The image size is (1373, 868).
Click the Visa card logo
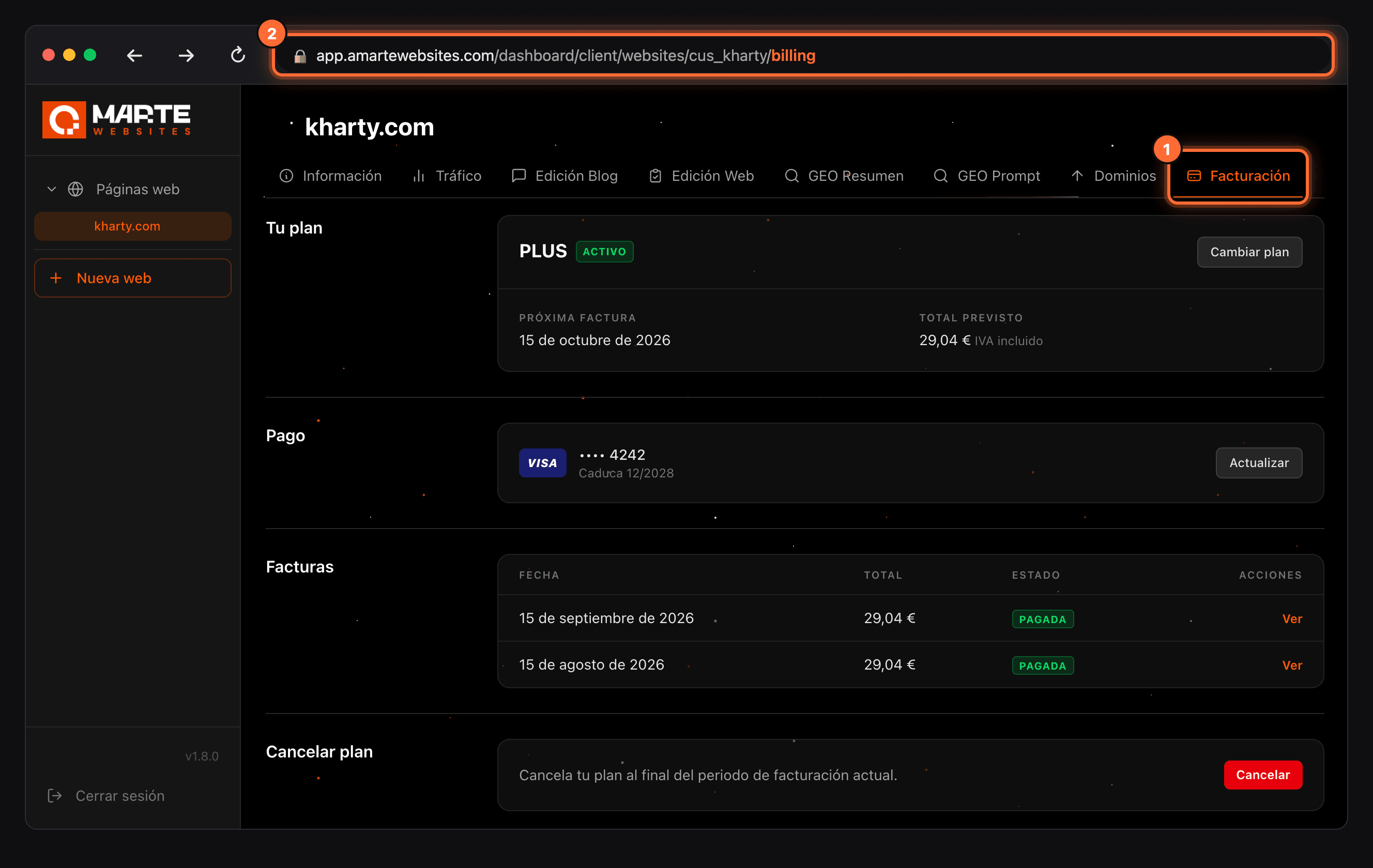click(542, 463)
